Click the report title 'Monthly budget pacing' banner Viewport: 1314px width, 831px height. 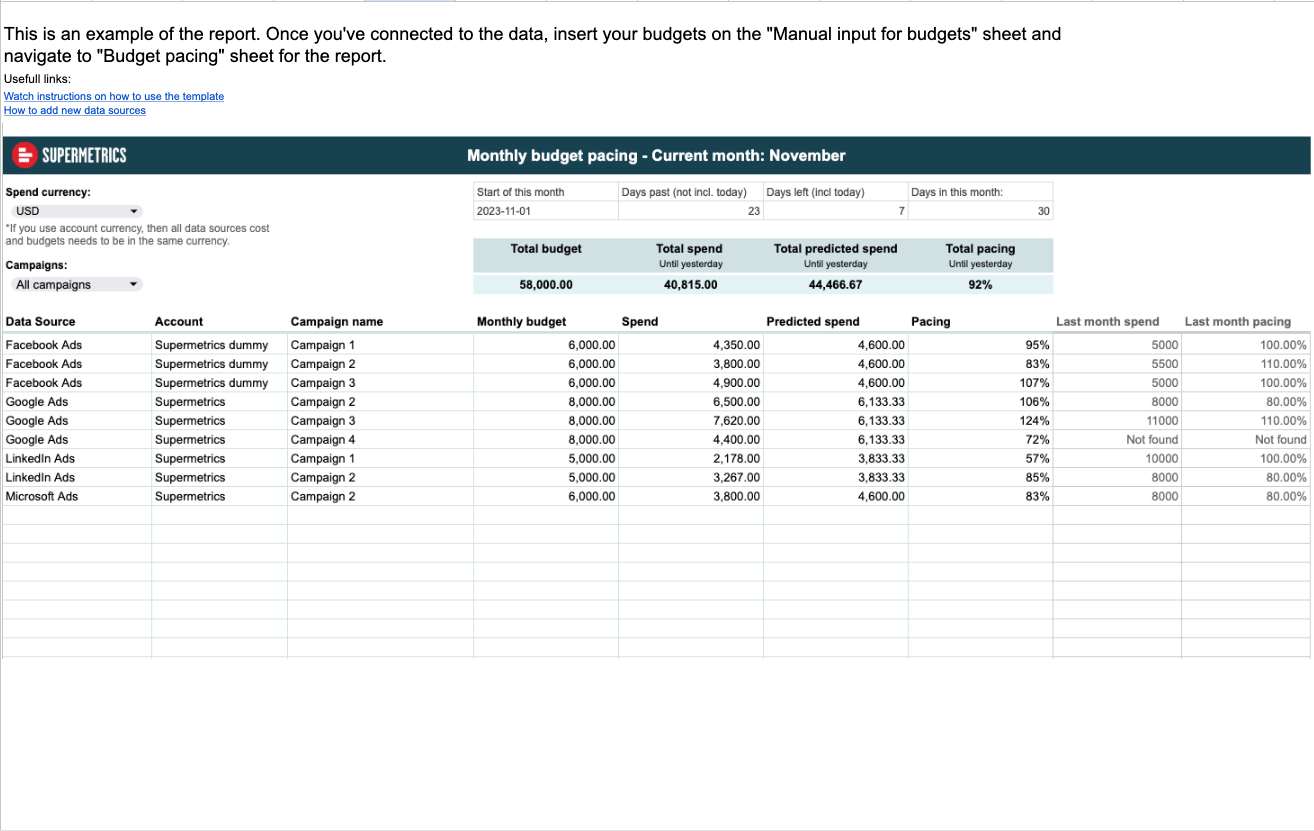coord(656,156)
